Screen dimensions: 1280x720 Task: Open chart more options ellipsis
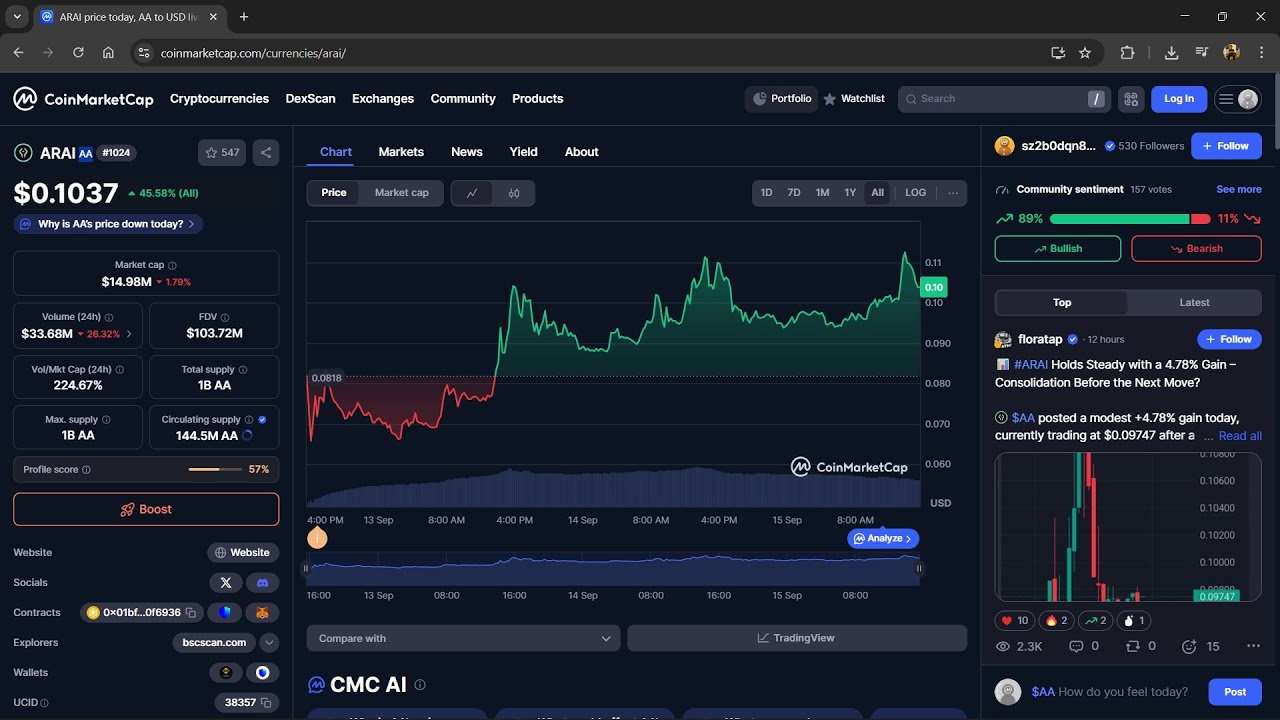click(x=953, y=193)
